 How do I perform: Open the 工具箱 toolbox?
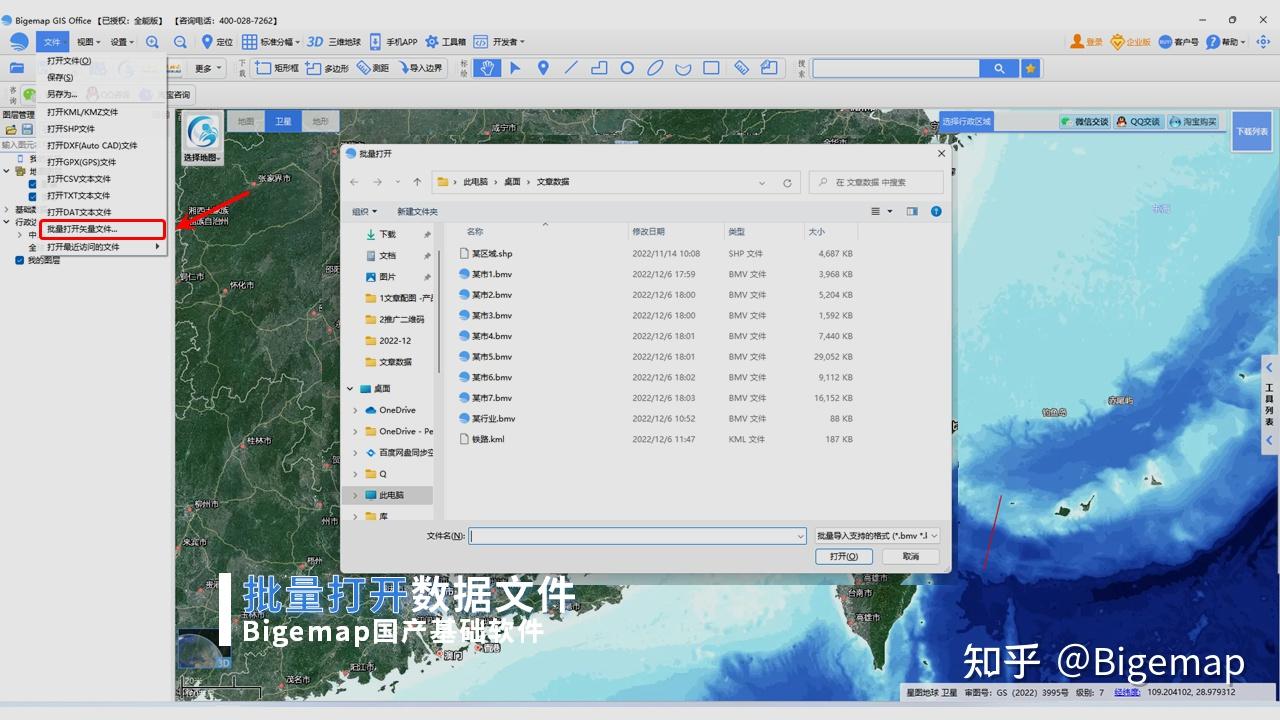(451, 42)
